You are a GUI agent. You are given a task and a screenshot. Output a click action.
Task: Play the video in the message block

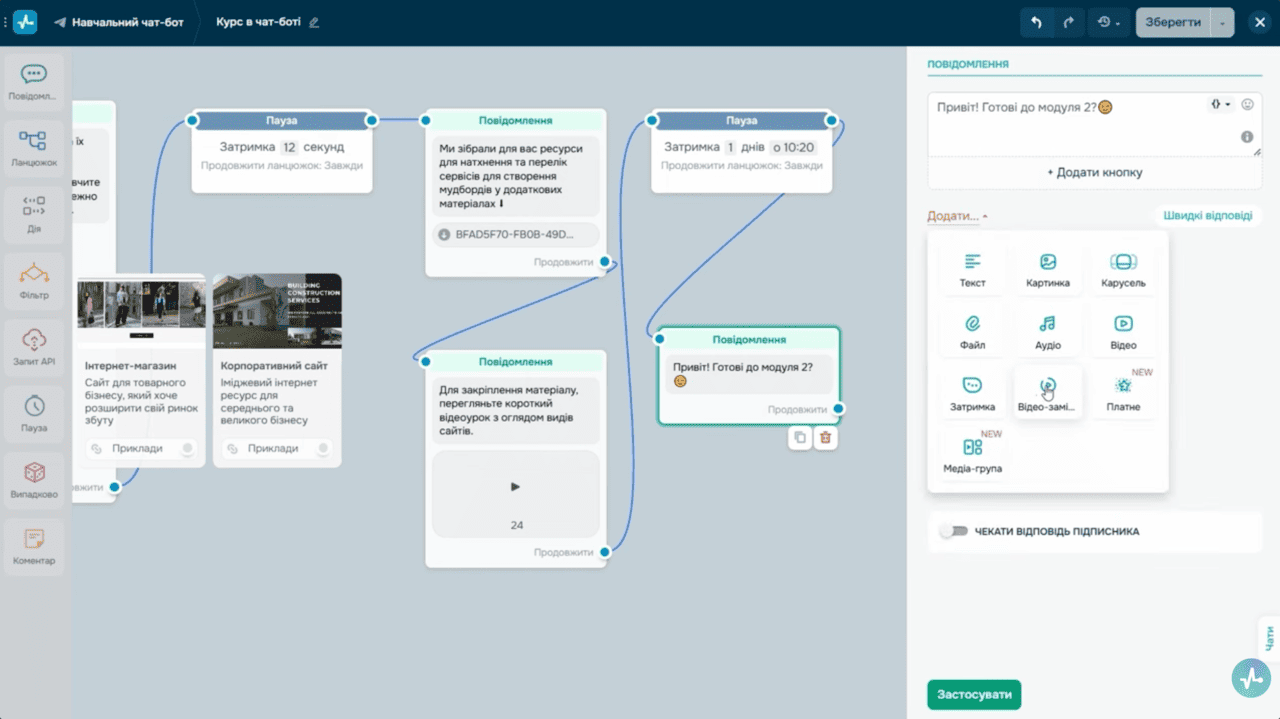click(x=515, y=487)
